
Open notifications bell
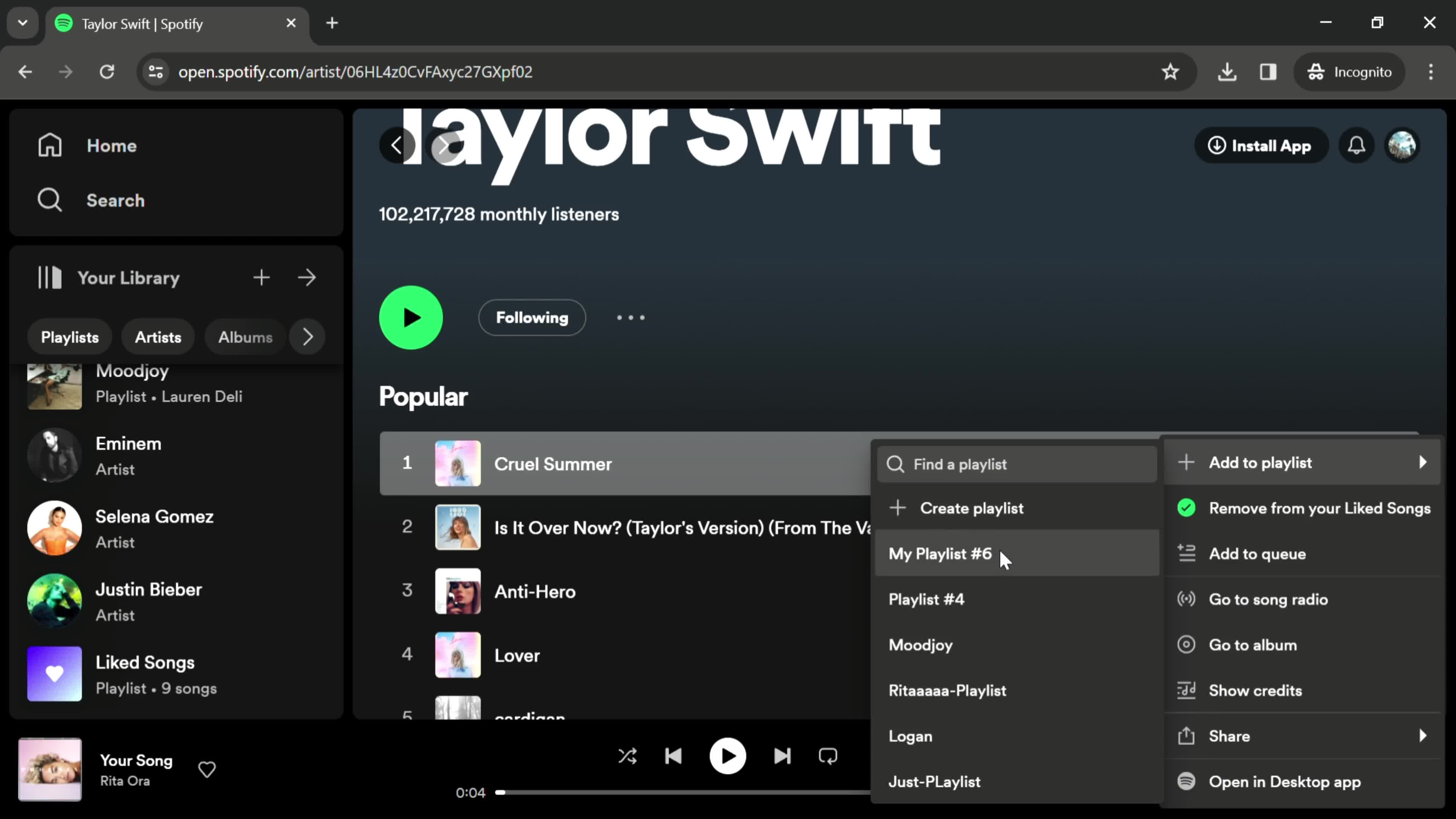coord(1356,146)
